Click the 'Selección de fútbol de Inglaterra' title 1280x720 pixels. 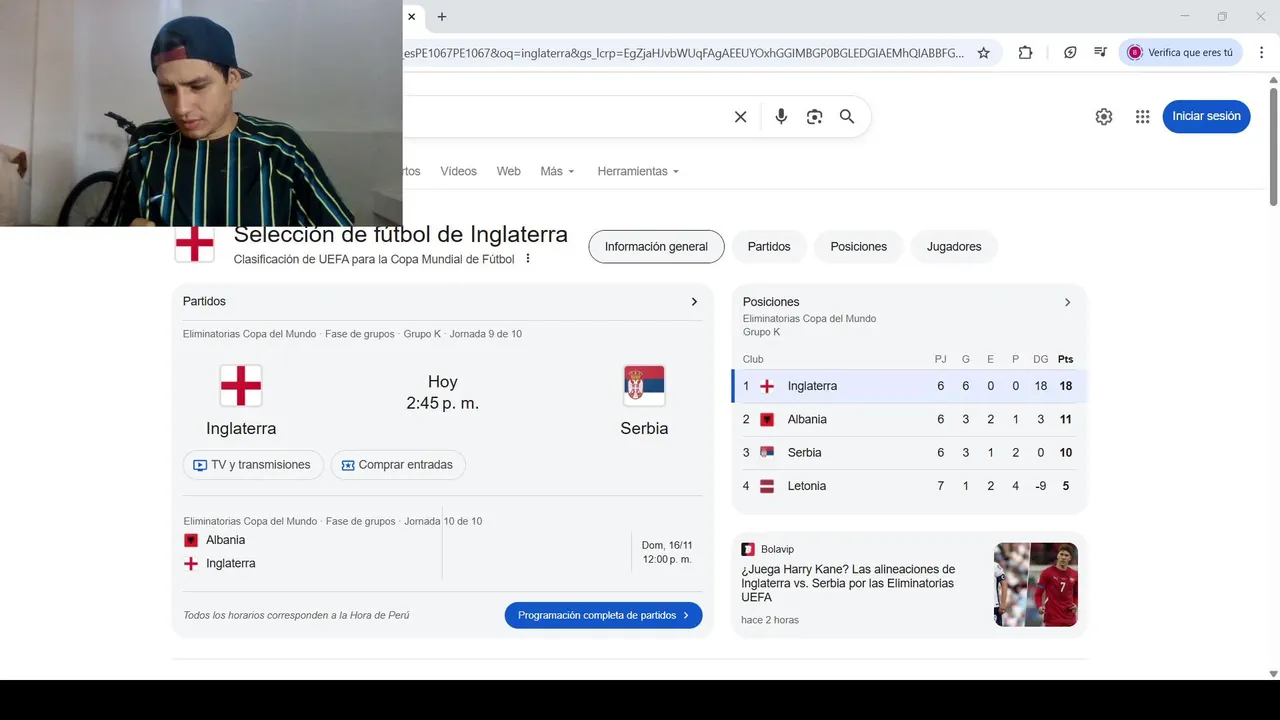pos(401,235)
